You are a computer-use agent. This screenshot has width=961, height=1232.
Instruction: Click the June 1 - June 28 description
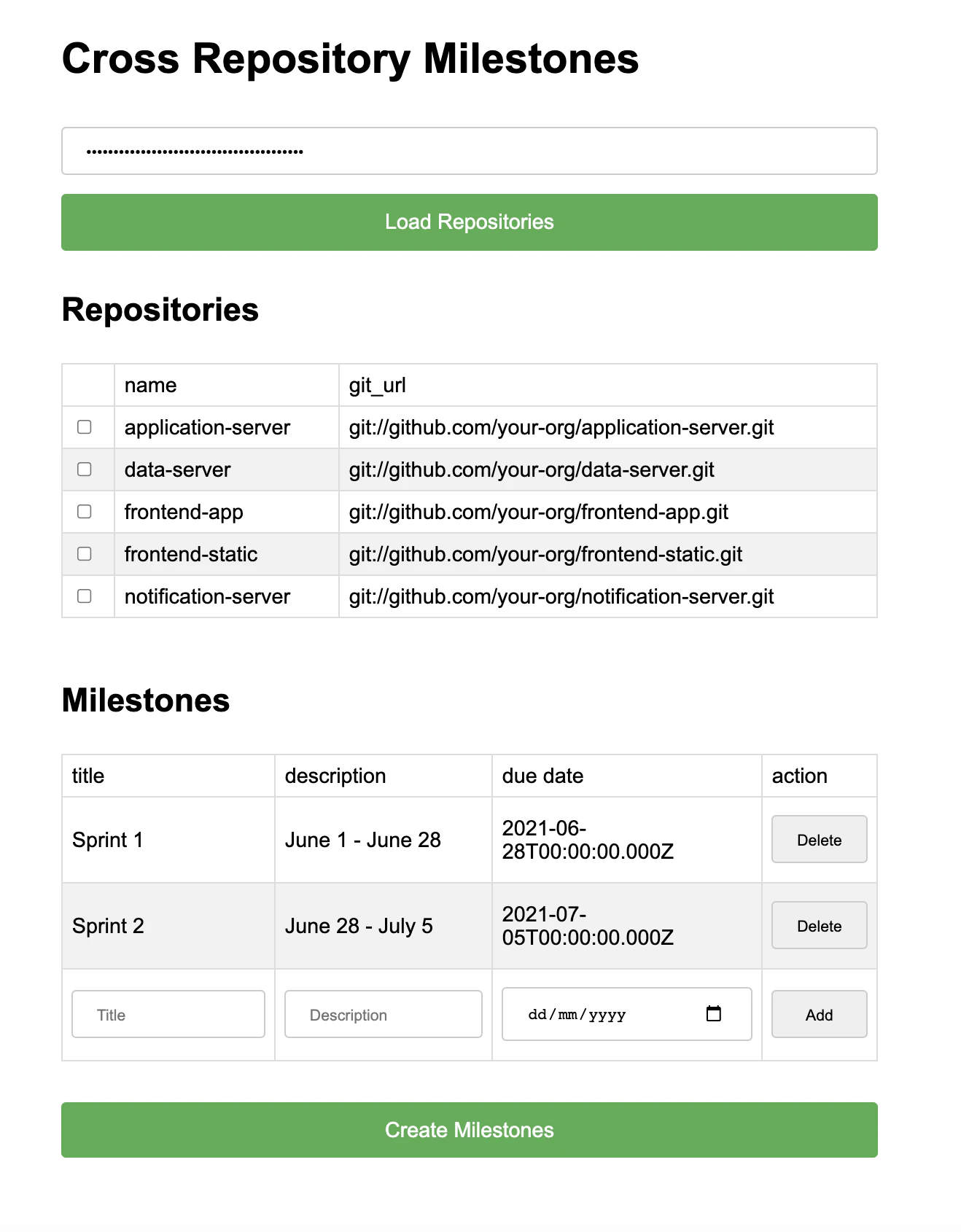click(x=363, y=840)
